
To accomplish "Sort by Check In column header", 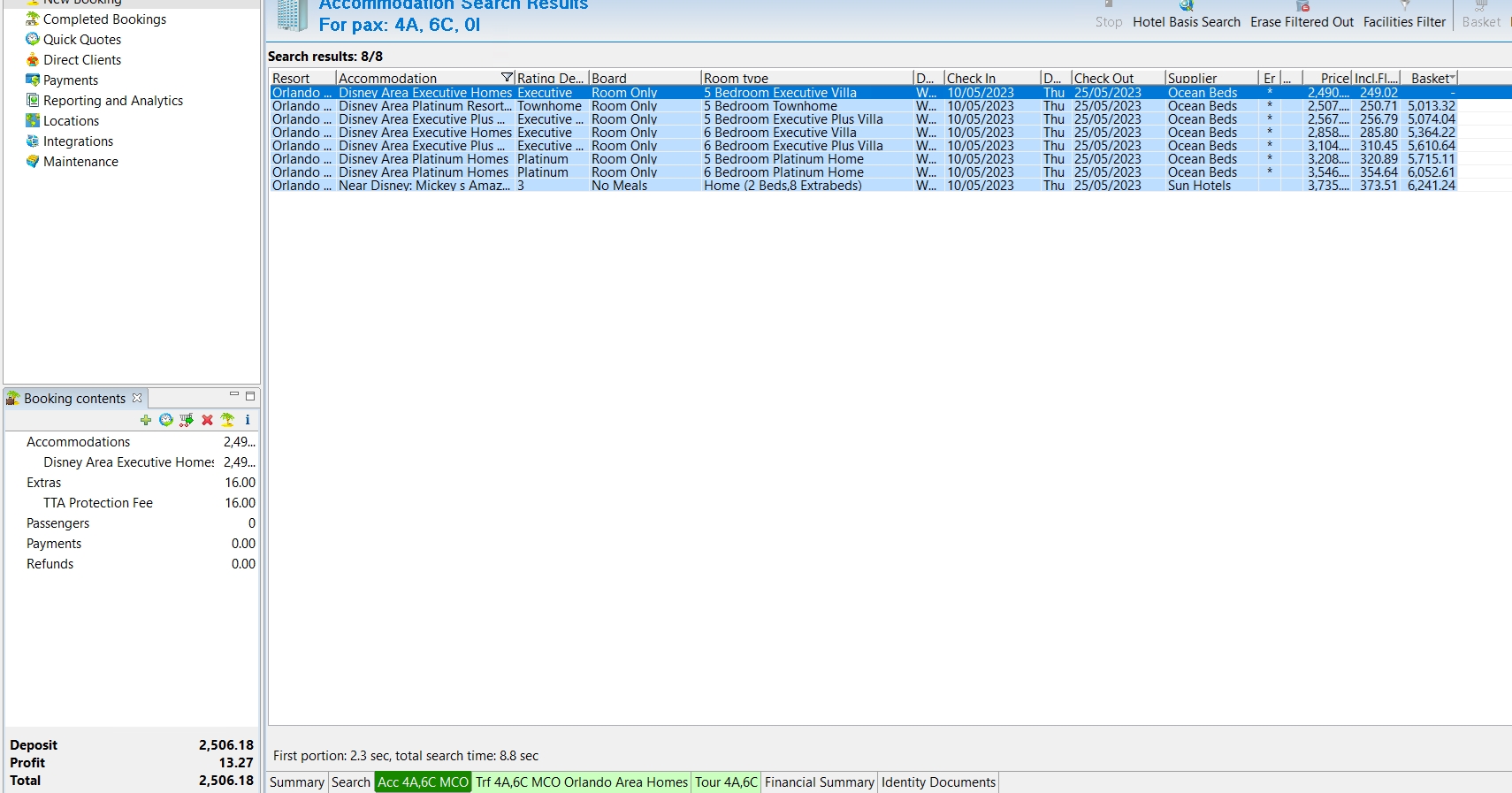I will point(992,78).
